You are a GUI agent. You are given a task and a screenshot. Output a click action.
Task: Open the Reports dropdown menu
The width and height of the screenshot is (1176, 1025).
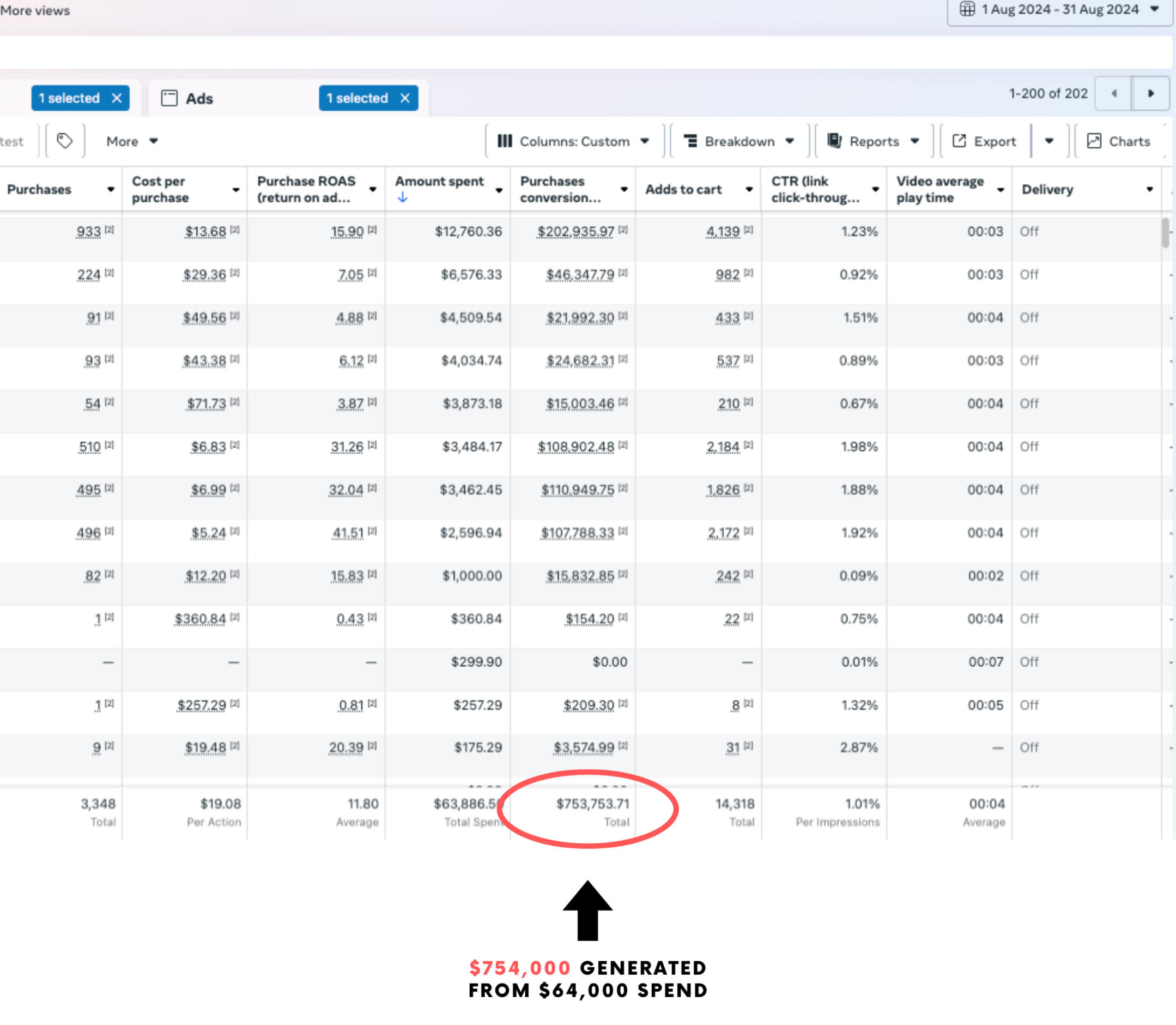(873, 141)
